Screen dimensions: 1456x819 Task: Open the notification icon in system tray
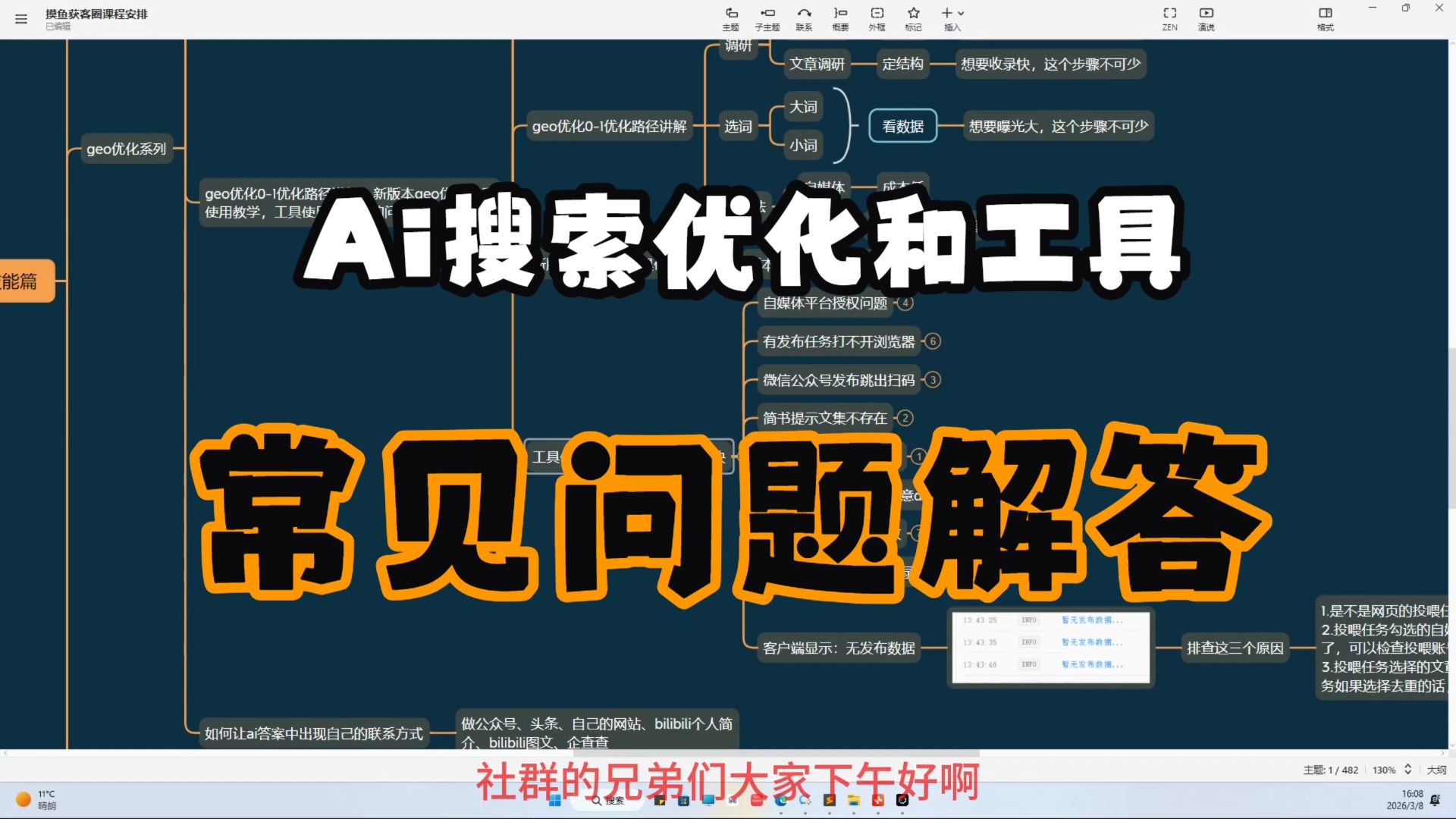point(1436,800)
